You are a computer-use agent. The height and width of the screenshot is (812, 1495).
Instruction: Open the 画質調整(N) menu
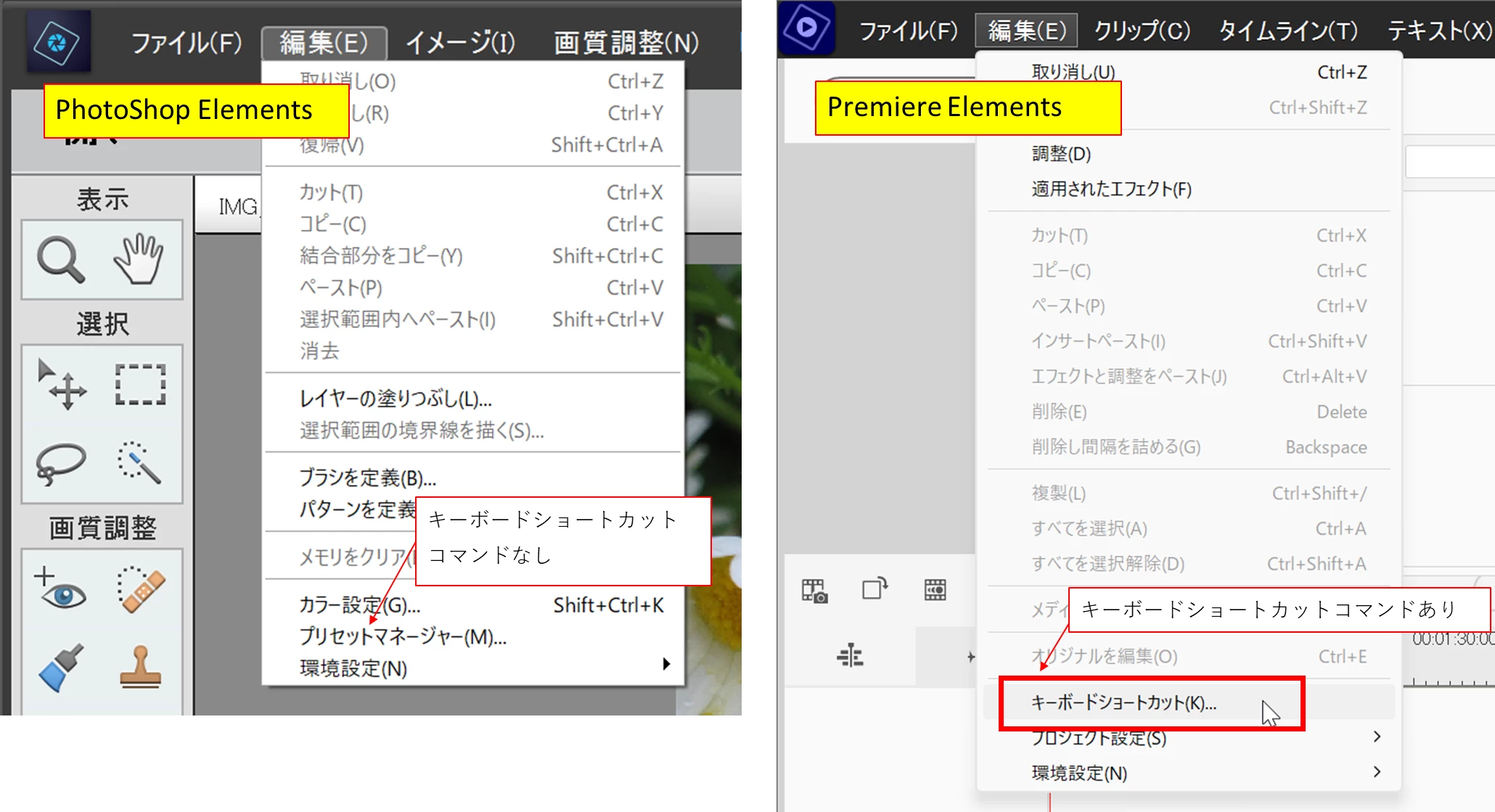coord(626,43)
